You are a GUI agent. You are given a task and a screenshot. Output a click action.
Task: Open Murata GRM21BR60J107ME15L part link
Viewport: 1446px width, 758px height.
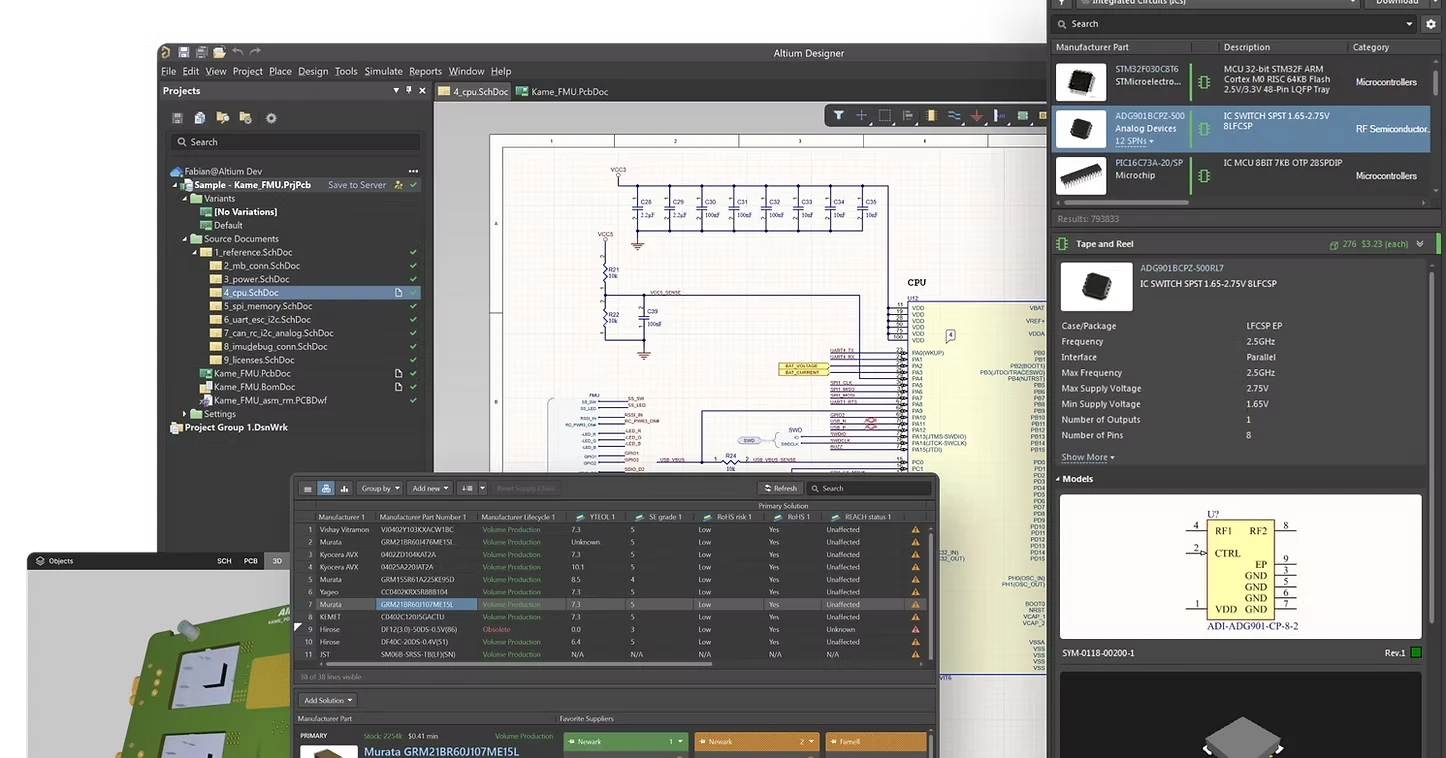(441, 751)
